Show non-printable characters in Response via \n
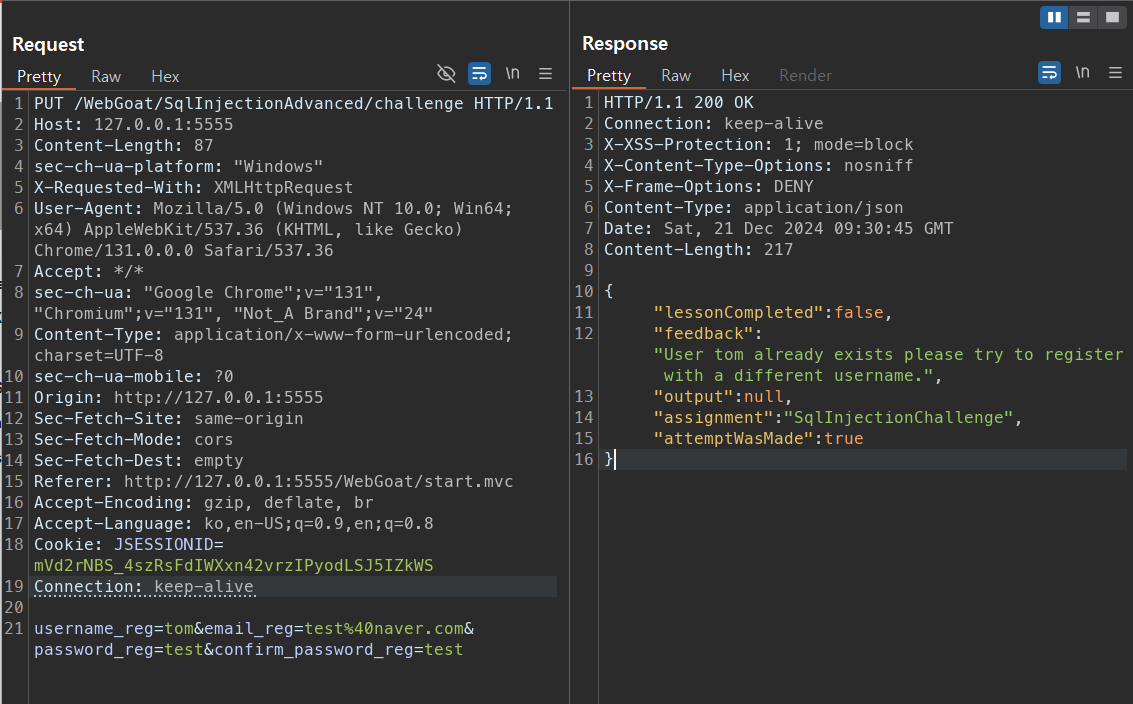 click(1082, 72)
